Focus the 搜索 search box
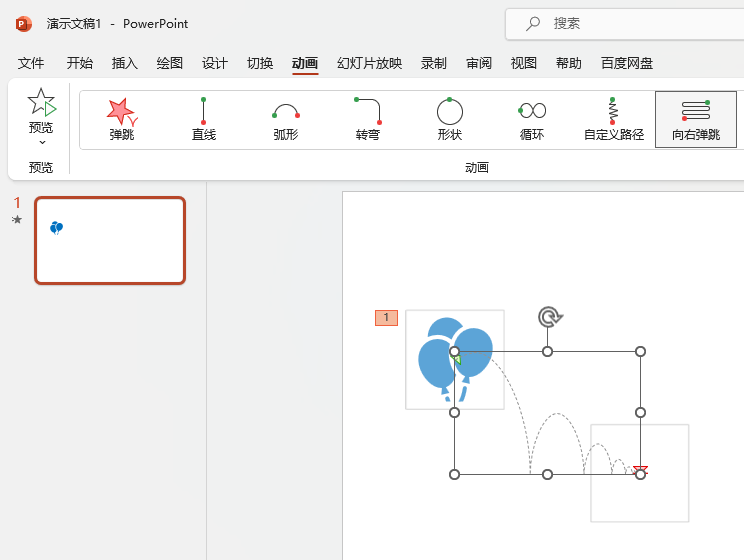744x560 pixels. 625,24
